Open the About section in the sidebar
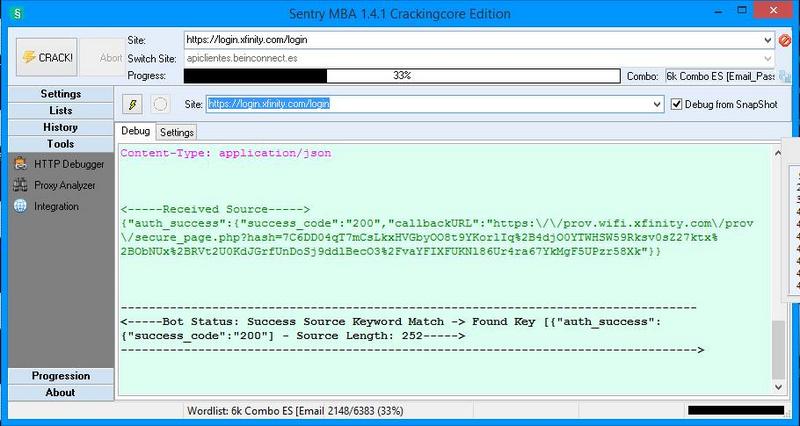This screenshot has height=426, width=800. [x=61, y=393]
